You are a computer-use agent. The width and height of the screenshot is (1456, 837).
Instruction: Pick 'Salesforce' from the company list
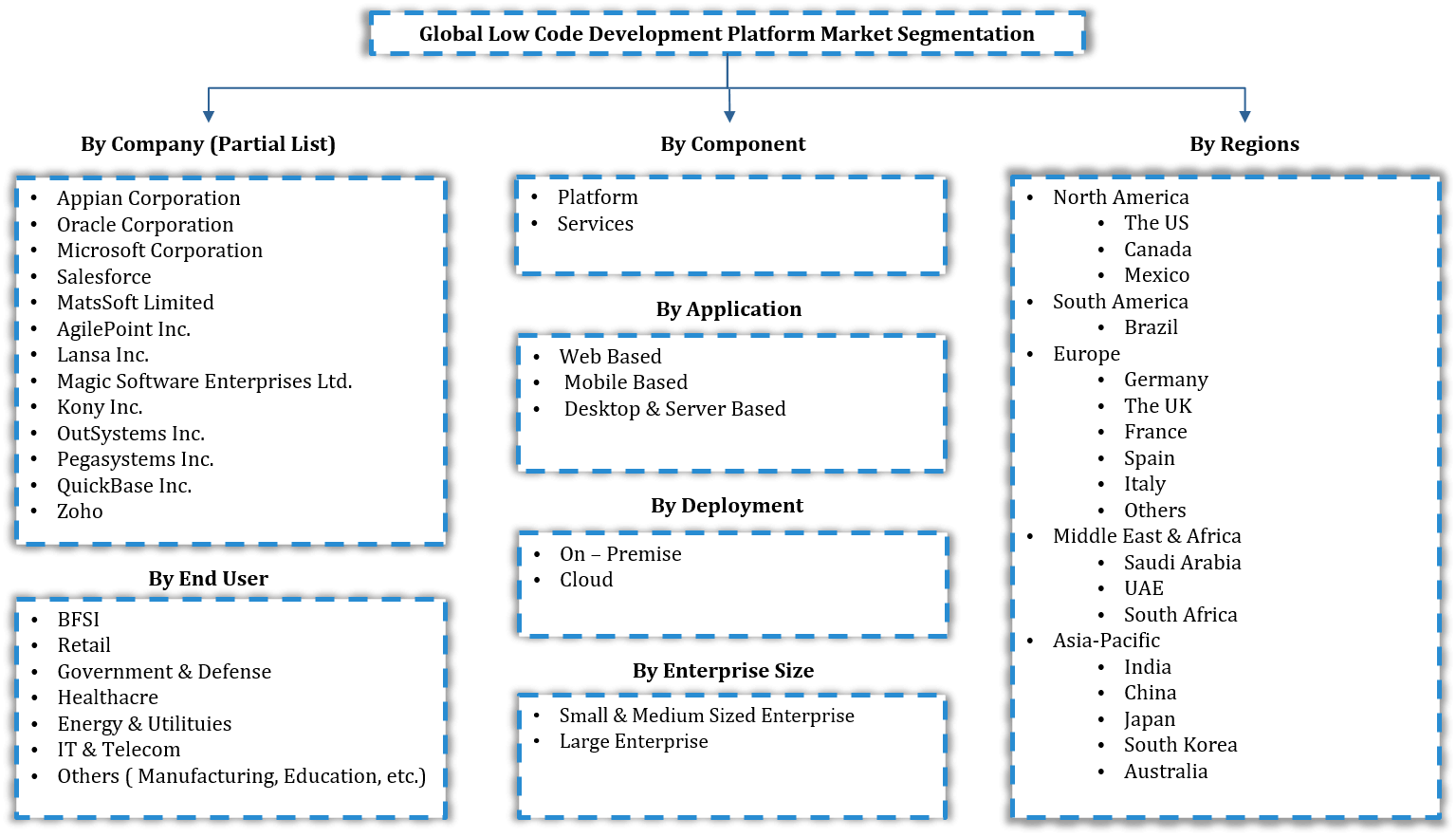[x=103, y=277]
